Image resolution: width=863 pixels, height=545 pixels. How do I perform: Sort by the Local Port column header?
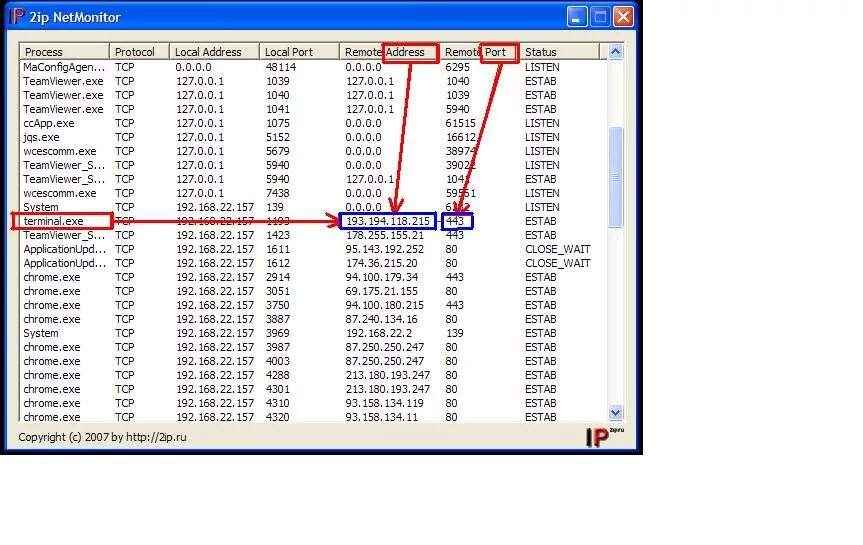[x=299, y=52]
